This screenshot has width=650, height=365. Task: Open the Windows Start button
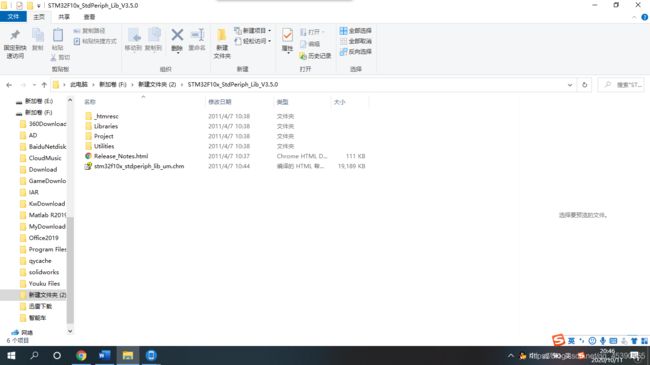coord(11,355)
